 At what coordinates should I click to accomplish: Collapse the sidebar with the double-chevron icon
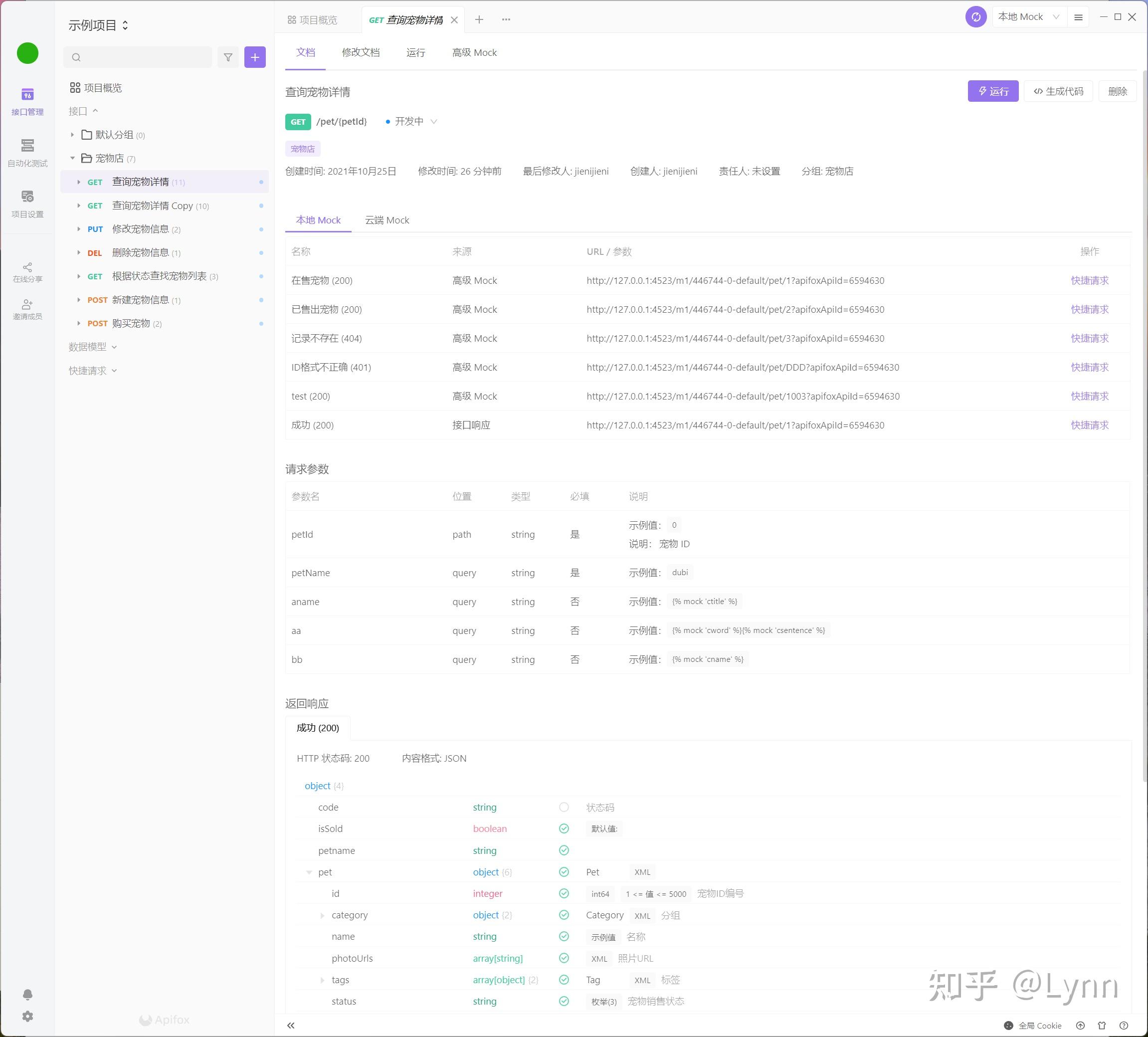tap(291, 1026)
